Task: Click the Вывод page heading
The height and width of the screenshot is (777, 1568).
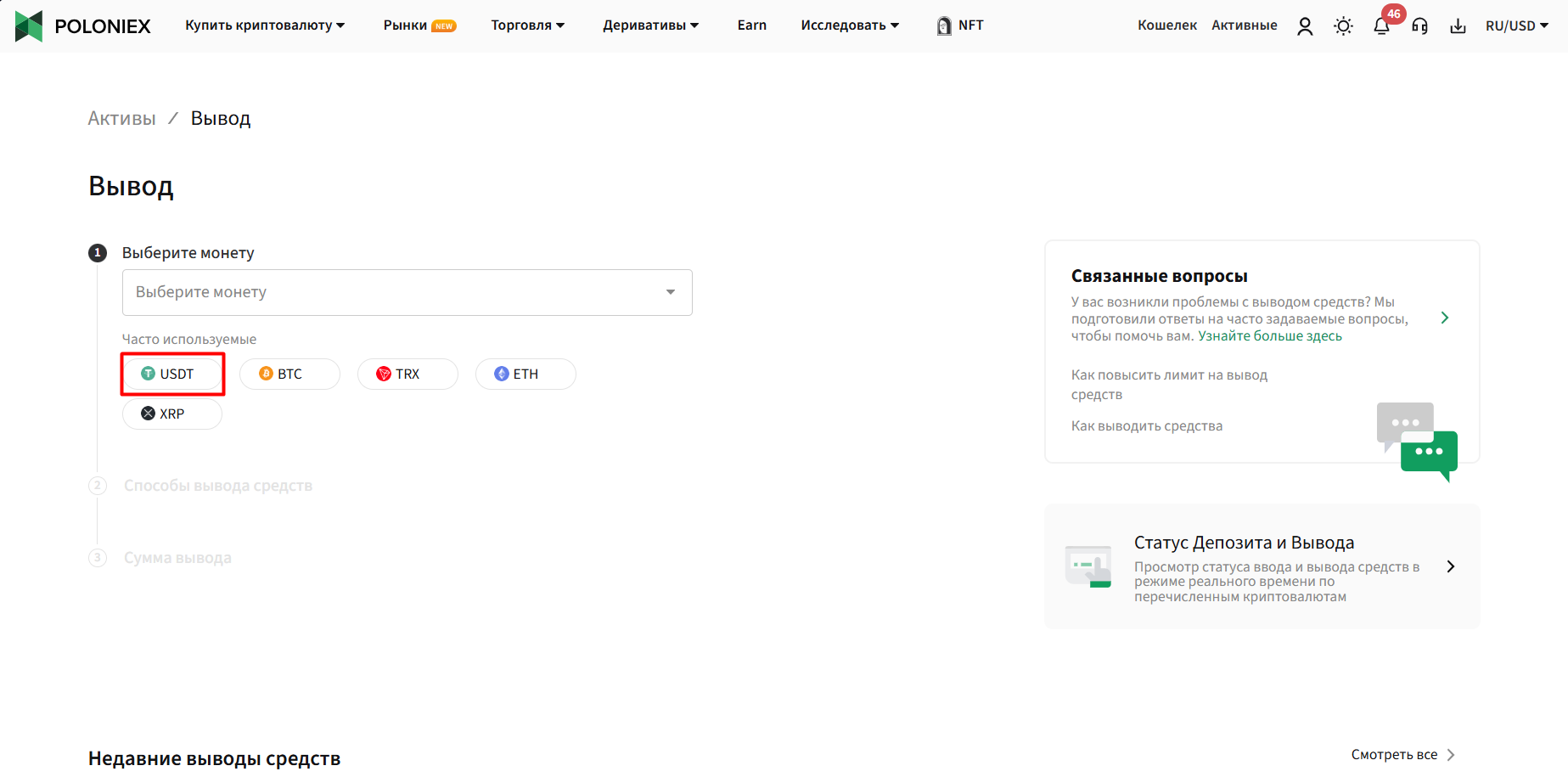Action: [131, 186]
